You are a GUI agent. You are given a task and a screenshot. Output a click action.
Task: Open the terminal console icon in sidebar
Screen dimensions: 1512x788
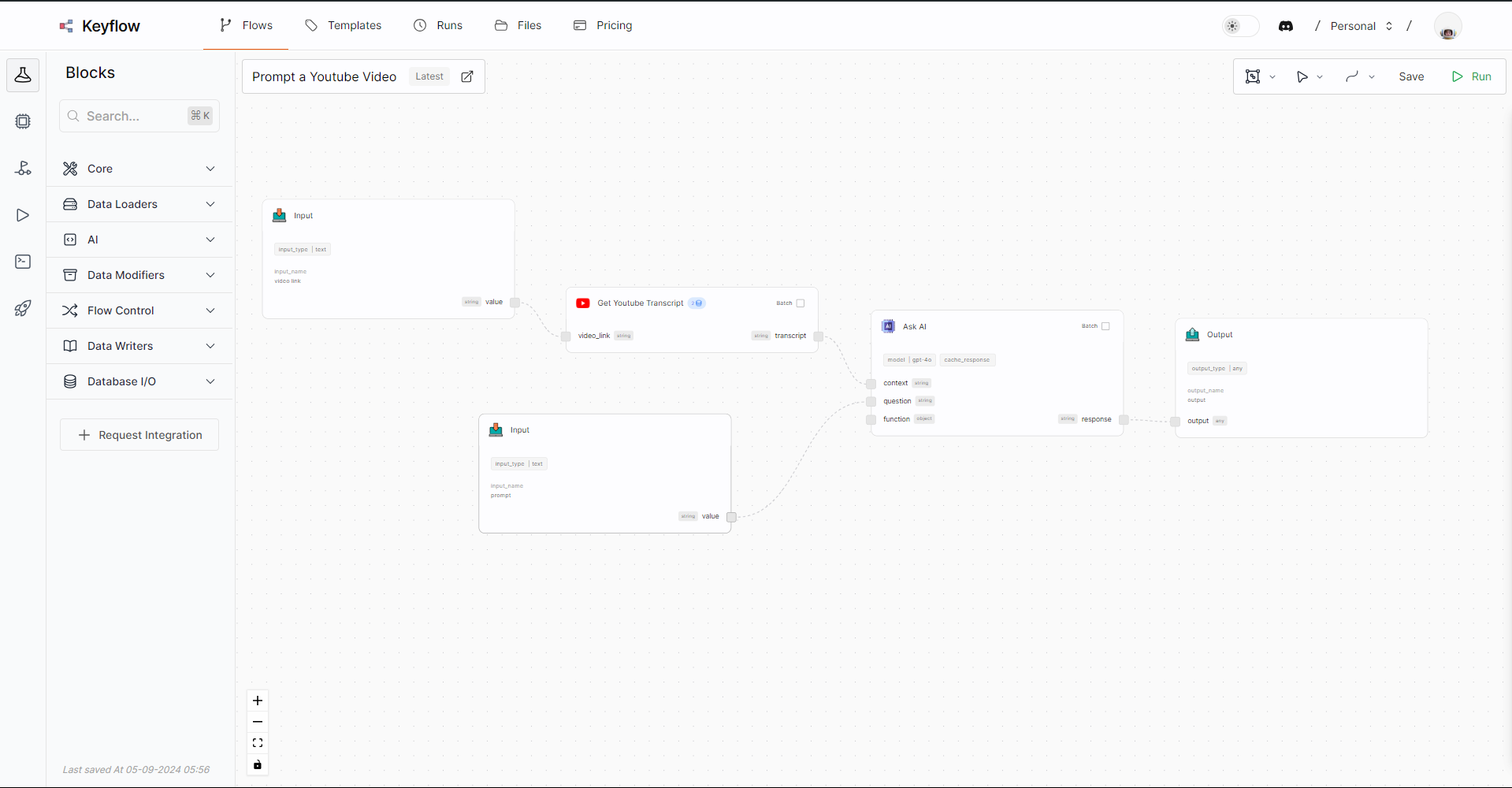(23, 262)
